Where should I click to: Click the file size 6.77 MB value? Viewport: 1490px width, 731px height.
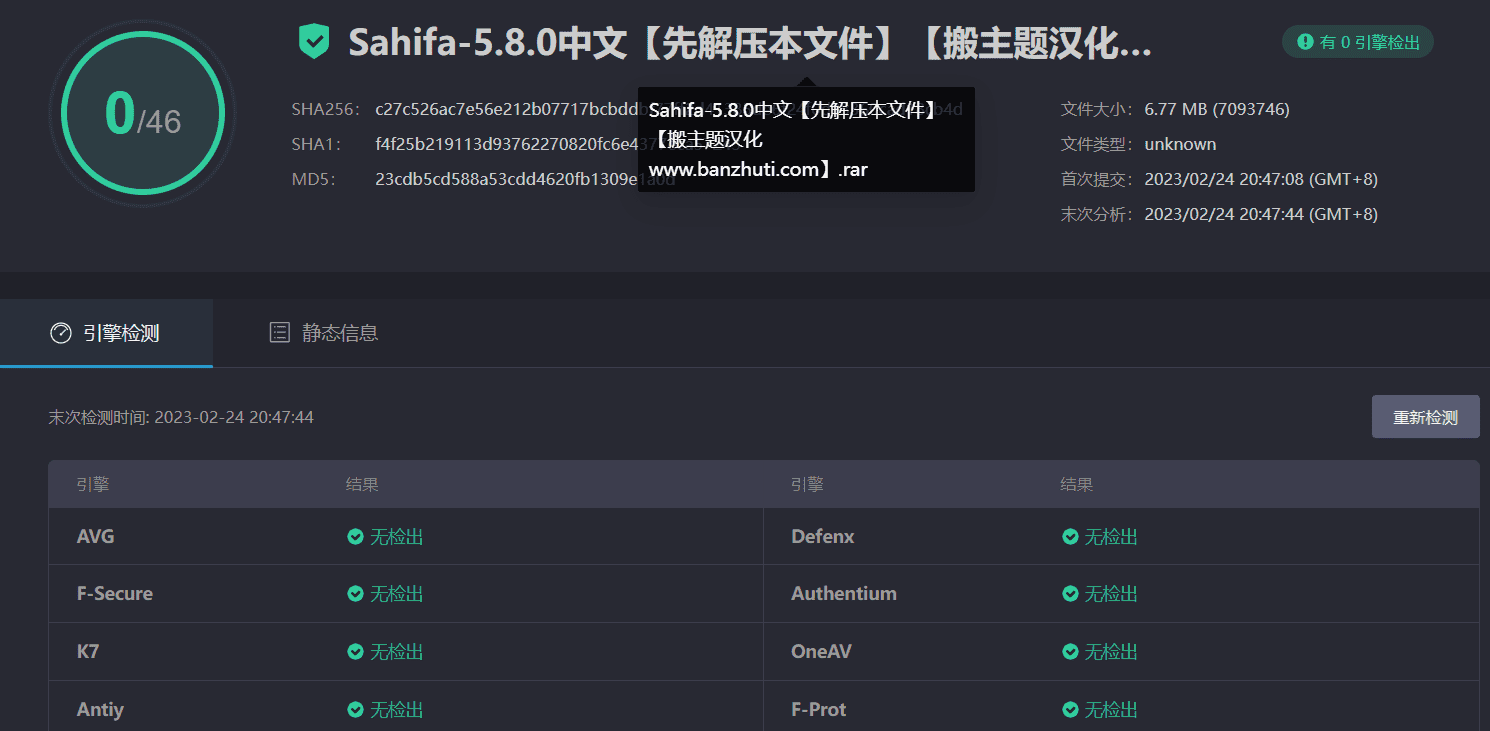coord(1217,110)
